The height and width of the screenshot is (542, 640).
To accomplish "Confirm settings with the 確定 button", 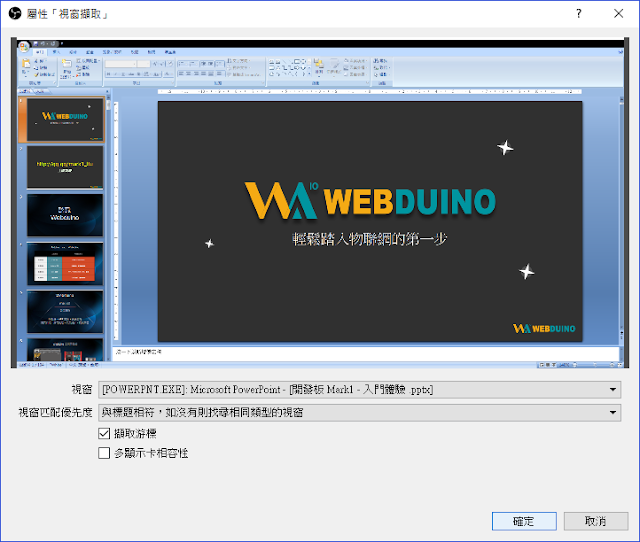I will click(524, 521).
